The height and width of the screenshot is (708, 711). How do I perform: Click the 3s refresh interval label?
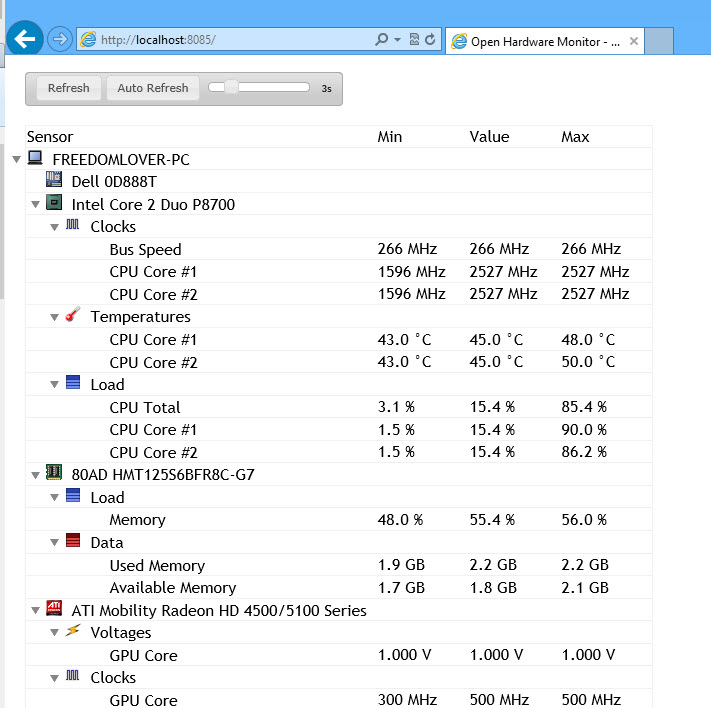(x=326, y=89)
